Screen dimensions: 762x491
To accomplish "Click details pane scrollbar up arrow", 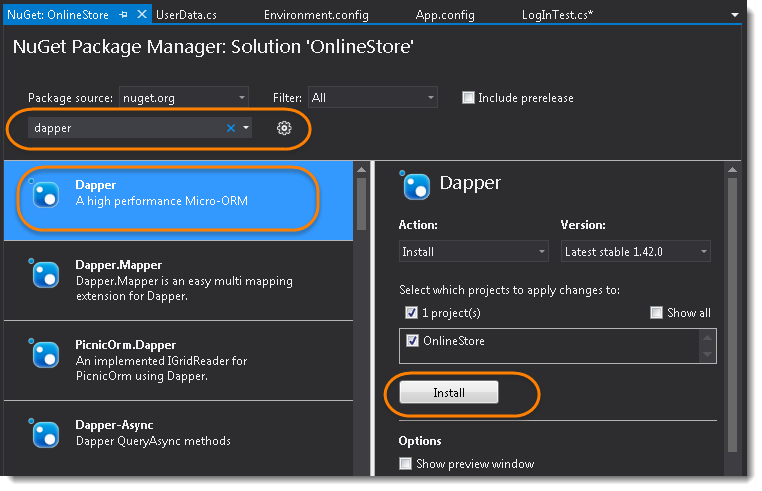I will (x=732, y=170).
